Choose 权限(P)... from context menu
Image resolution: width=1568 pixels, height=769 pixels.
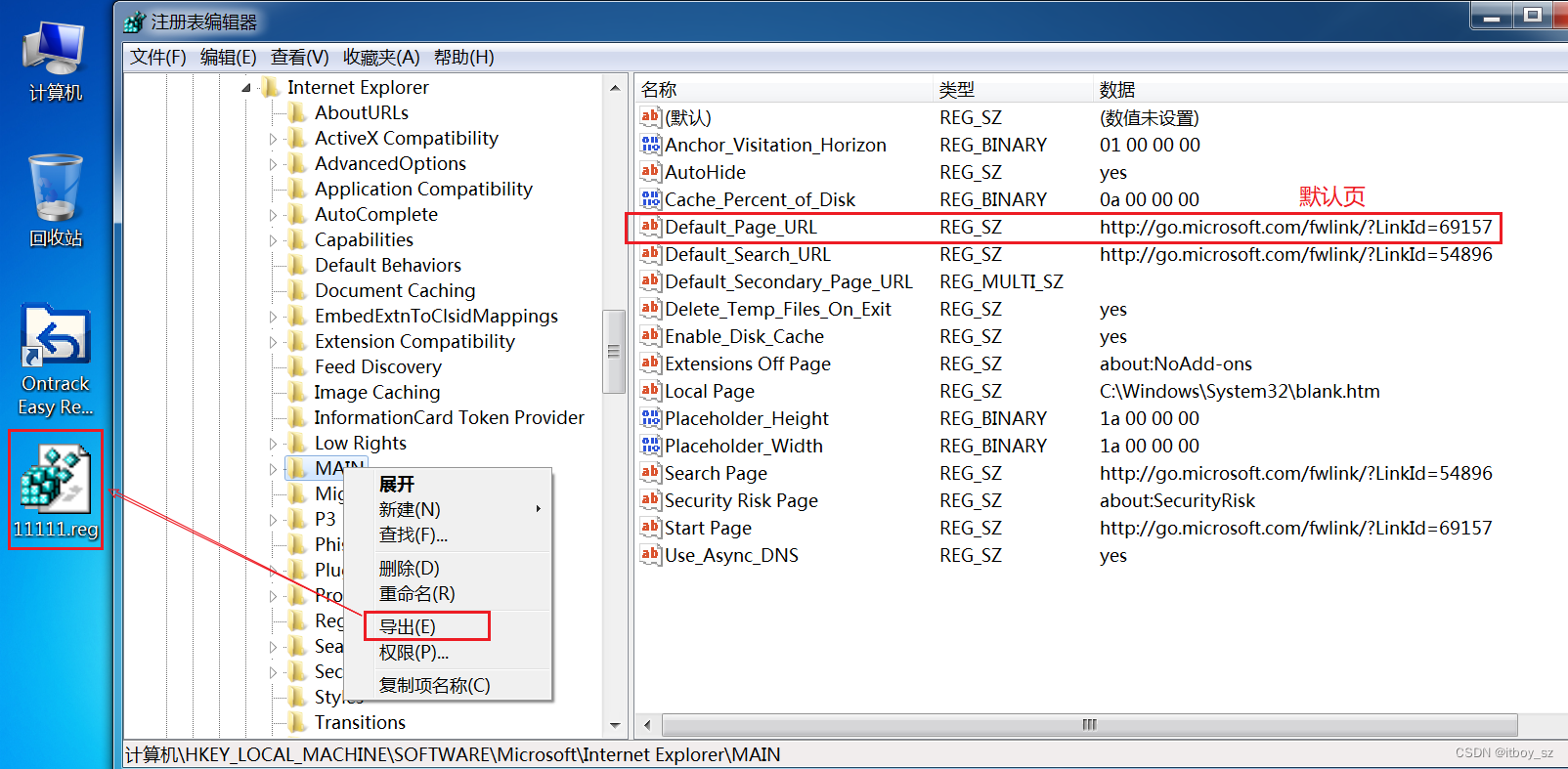[x=448, y=652]
